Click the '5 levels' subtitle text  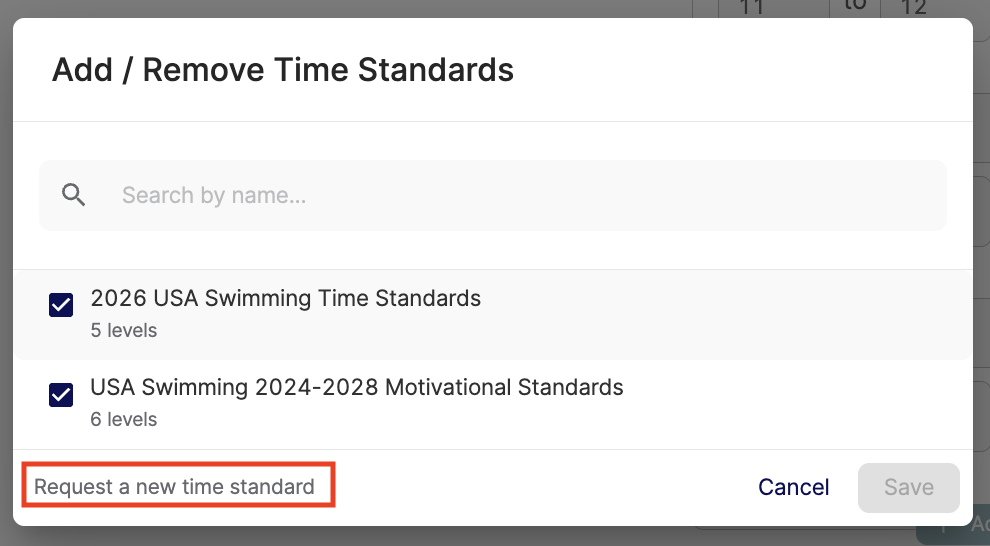(x=124, y=330)
